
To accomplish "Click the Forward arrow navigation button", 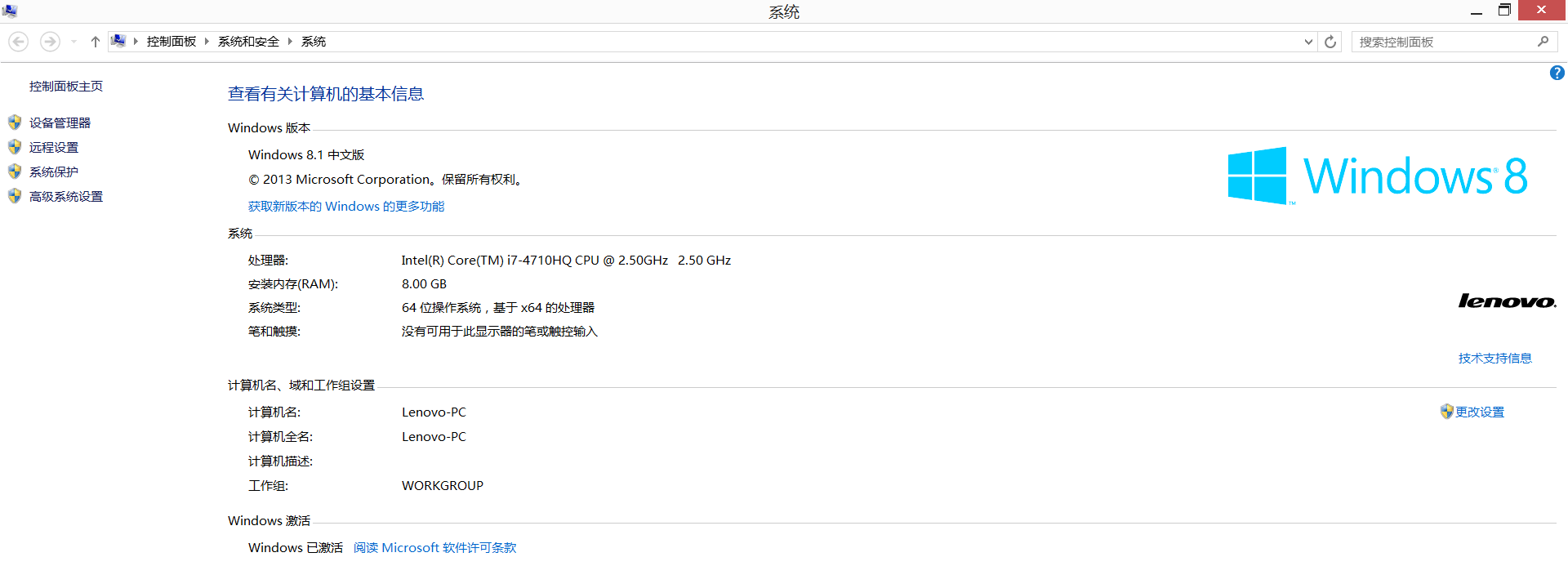I will 50,42.
